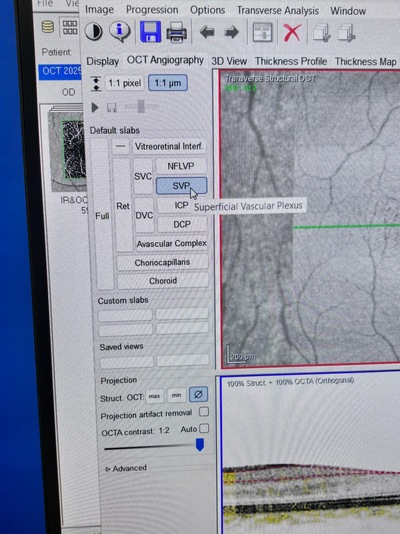Set Struct. OCT projection to max
Image resolution: width=400 pixels, height=534 pixels.
tap(154, 396)
